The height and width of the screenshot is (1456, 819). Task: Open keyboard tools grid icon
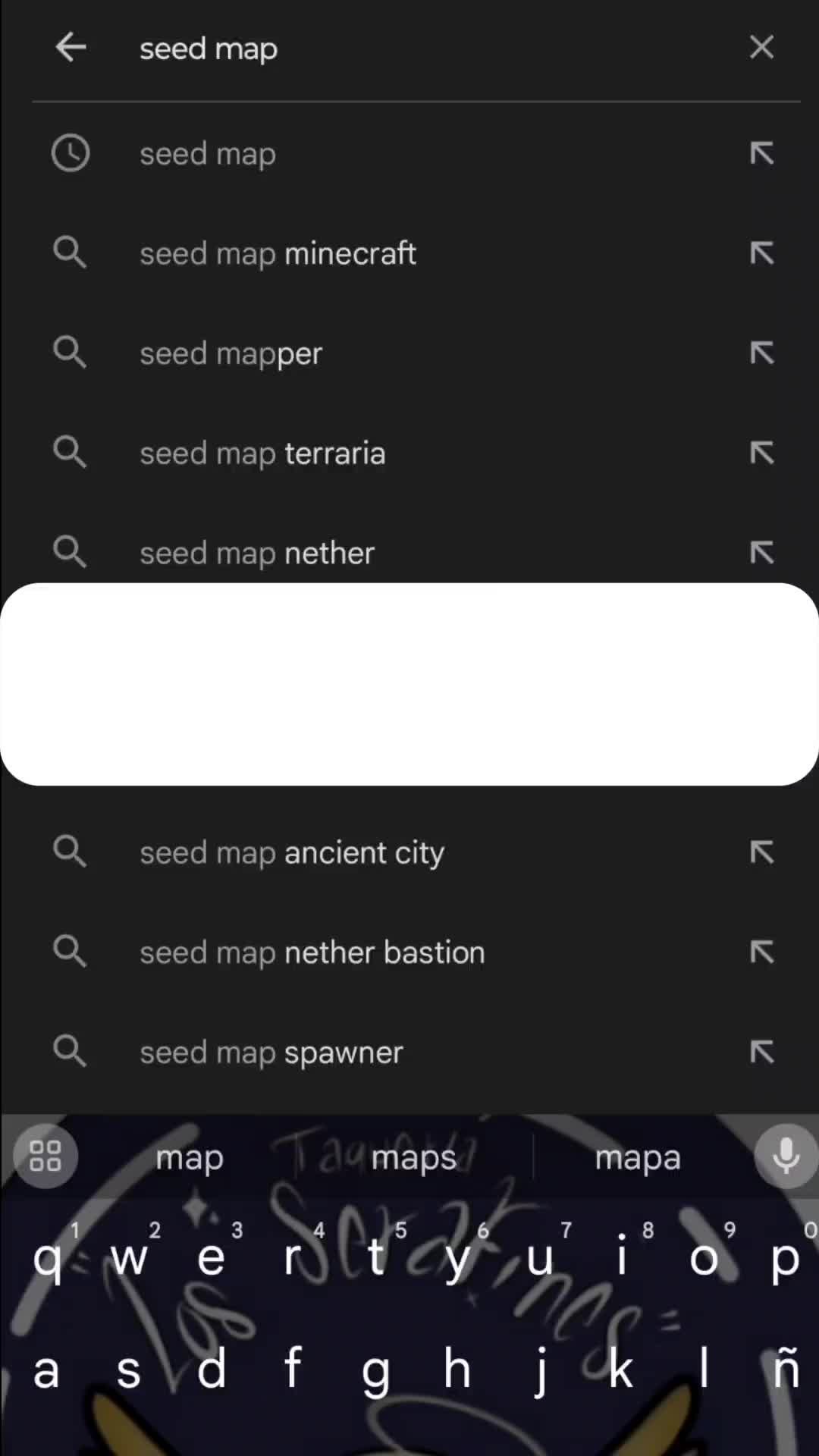[x=45, y=1156]
